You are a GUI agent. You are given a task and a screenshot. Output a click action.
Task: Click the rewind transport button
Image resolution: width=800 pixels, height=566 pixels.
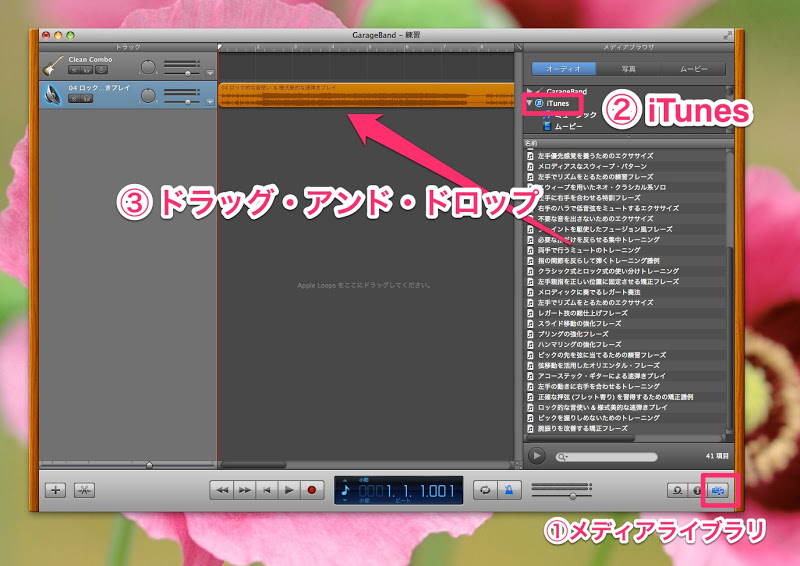click(x=222, y=490)
